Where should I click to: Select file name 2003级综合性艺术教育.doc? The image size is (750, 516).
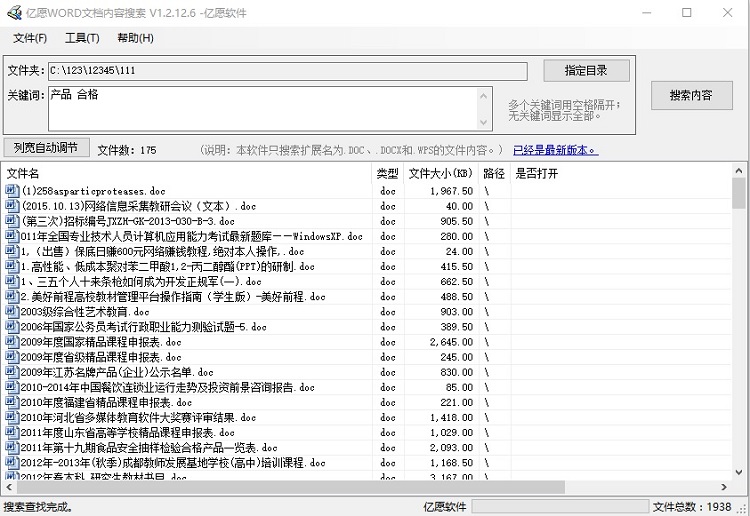pos(85,312)
